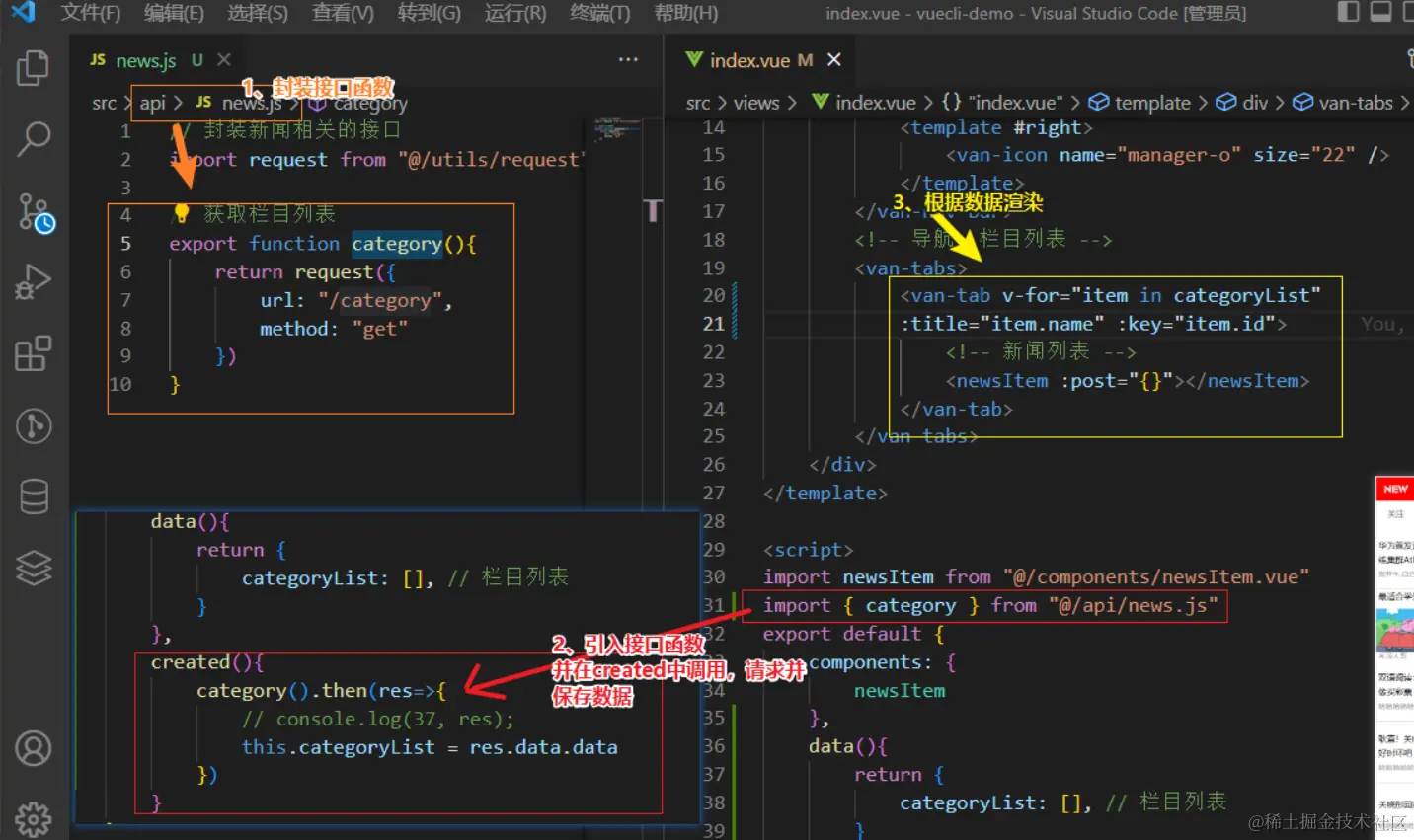This screenshot has height=840, width=1414.
Task: Toggle primary sidebar layout icon
Action: point(1349,12)
